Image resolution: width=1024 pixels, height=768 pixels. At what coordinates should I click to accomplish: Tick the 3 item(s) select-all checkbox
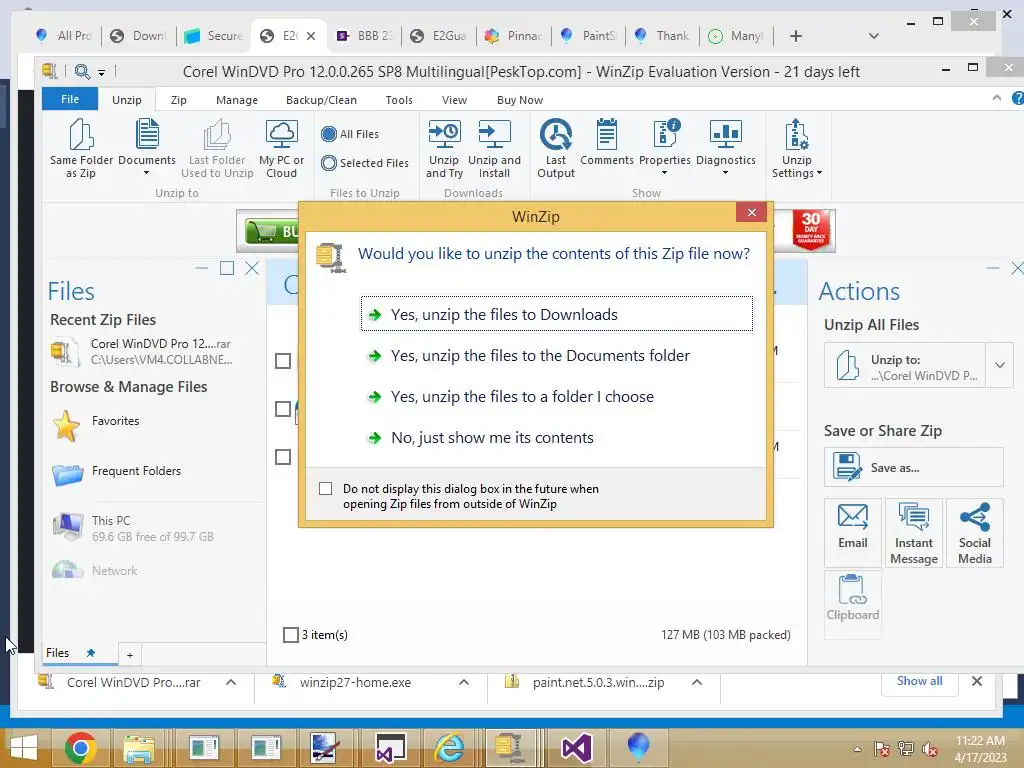tap(291, 635)
